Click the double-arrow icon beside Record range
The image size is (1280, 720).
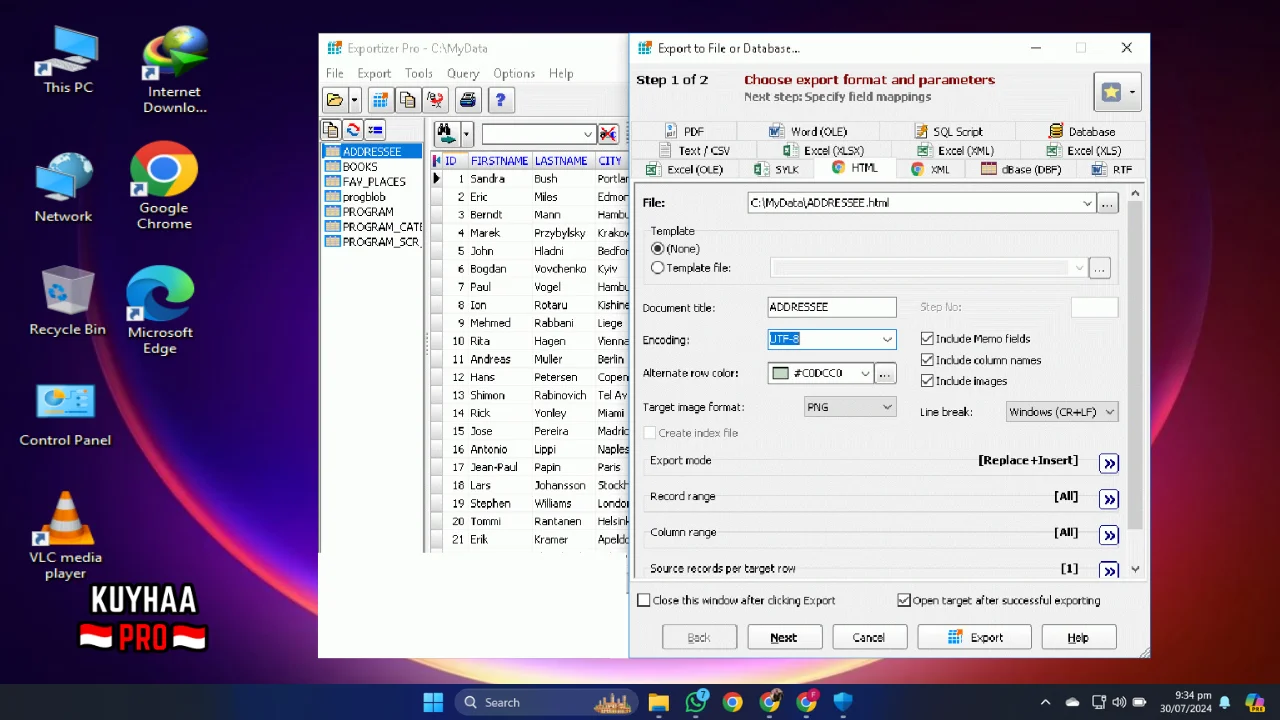[1109, 499]
